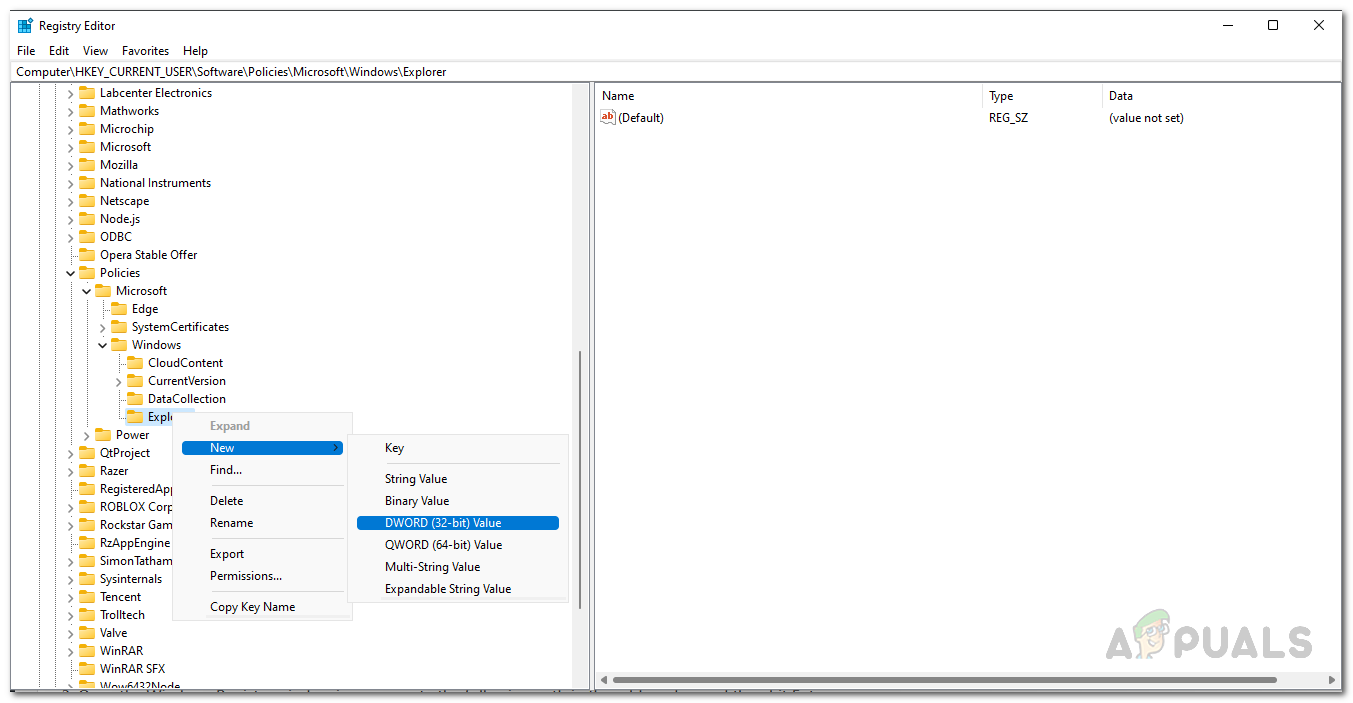Collapse the Windows key
Viewport: 1353px width, 703px height.
(103, 345)
